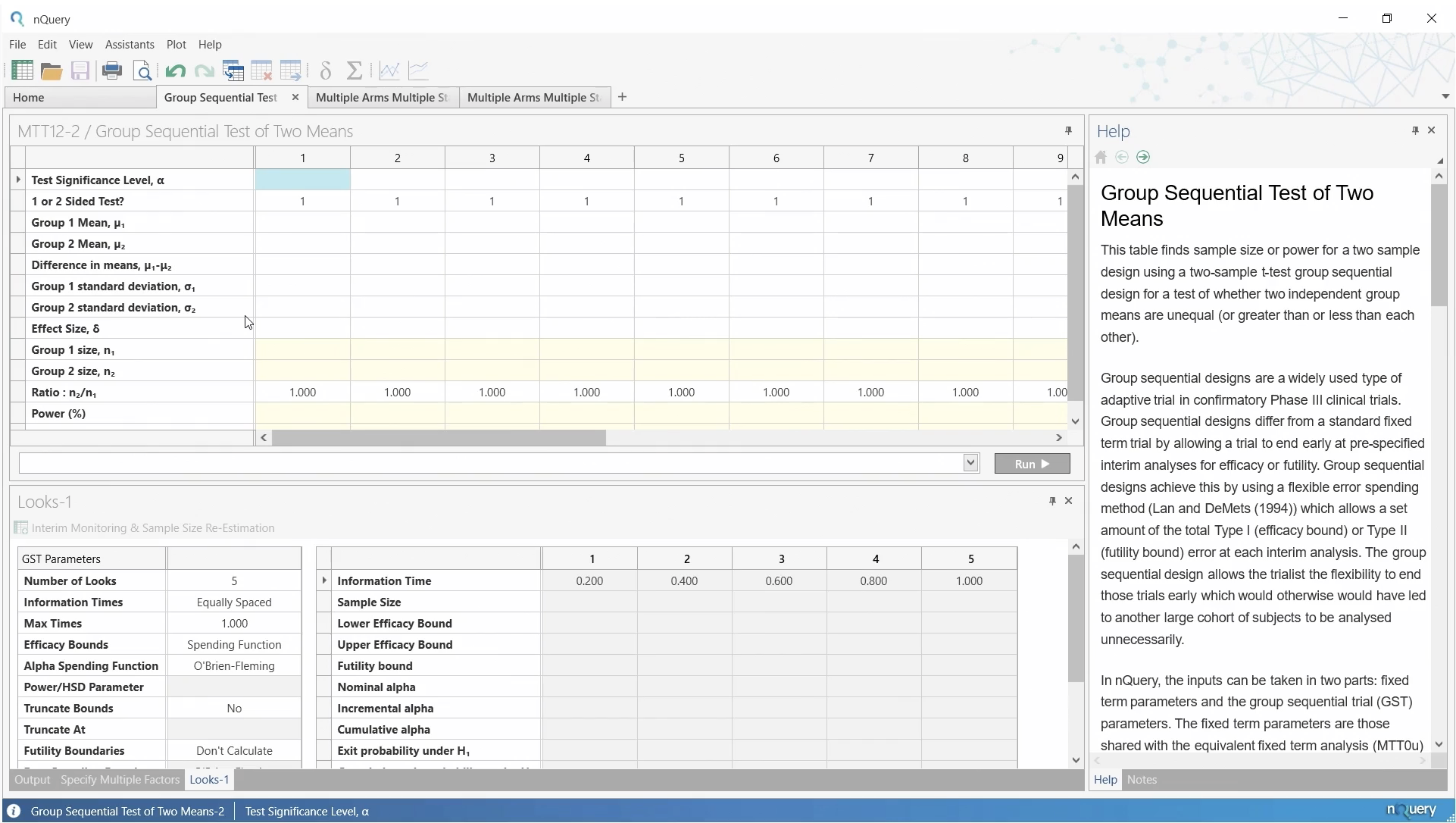Toggle the Help panel's auto-hide pin
This screenshot has height=823, width=1456.
coord(1415,130)
